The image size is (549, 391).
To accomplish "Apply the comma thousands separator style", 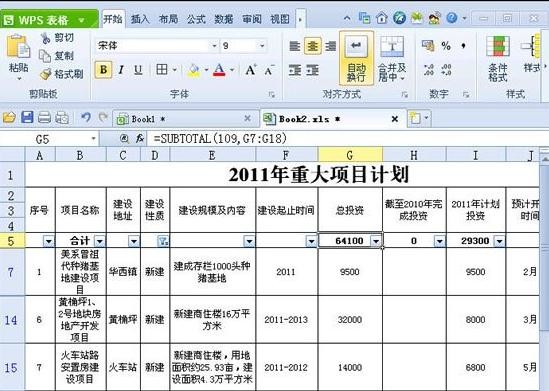I will tap(464, 46).
